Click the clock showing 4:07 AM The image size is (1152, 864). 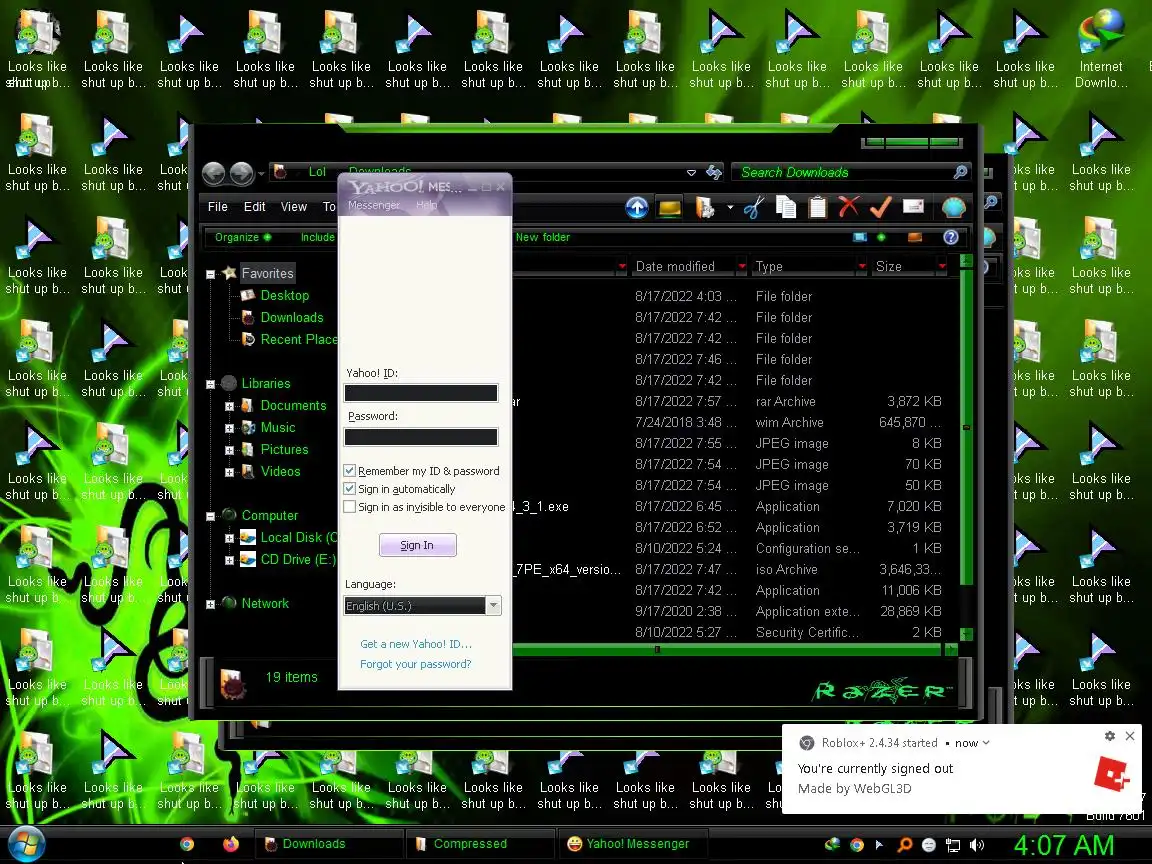click(1063, 845)
